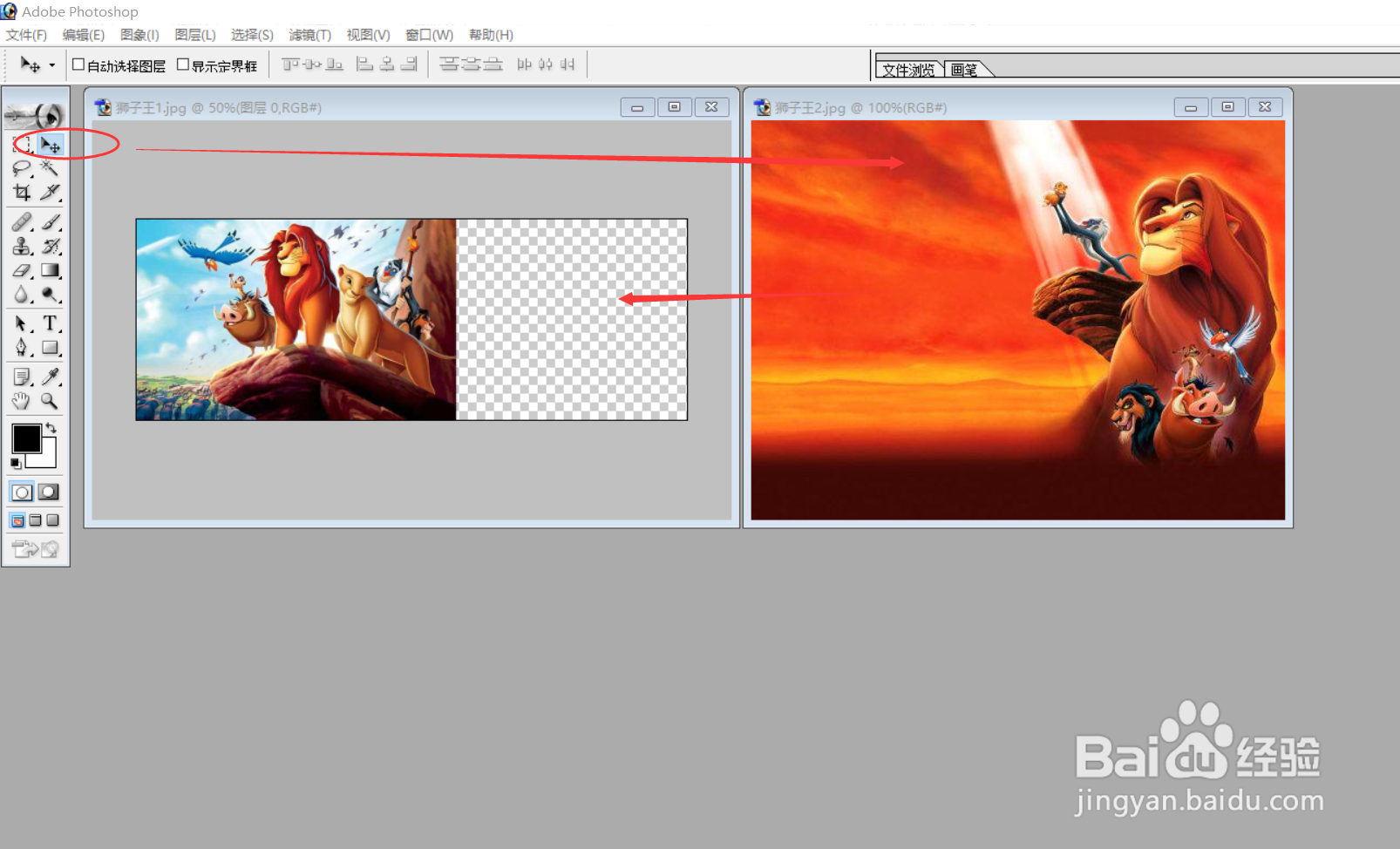
Task: Open the 图象(I) menu
Action: tap(139, 35)
